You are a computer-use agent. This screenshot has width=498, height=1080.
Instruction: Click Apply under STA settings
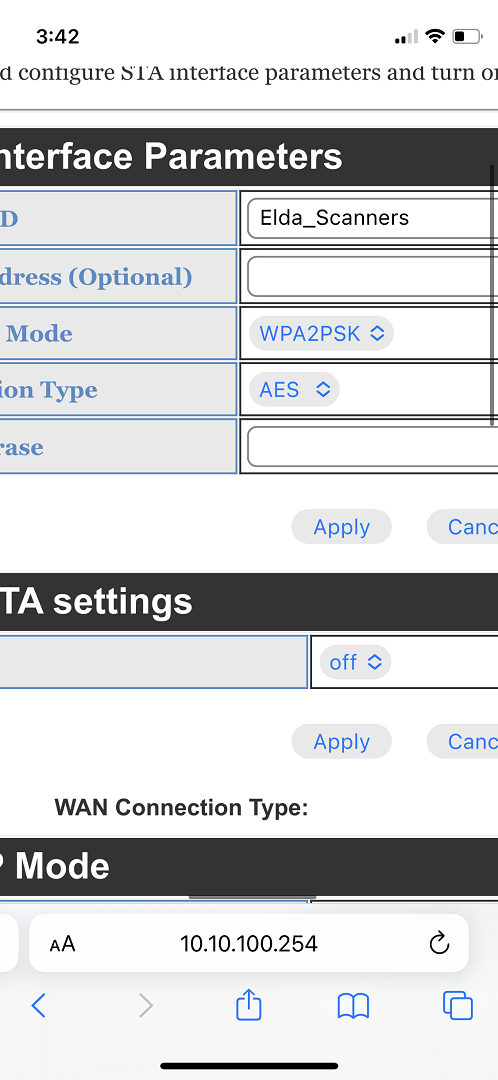click(x=342, y=742)
